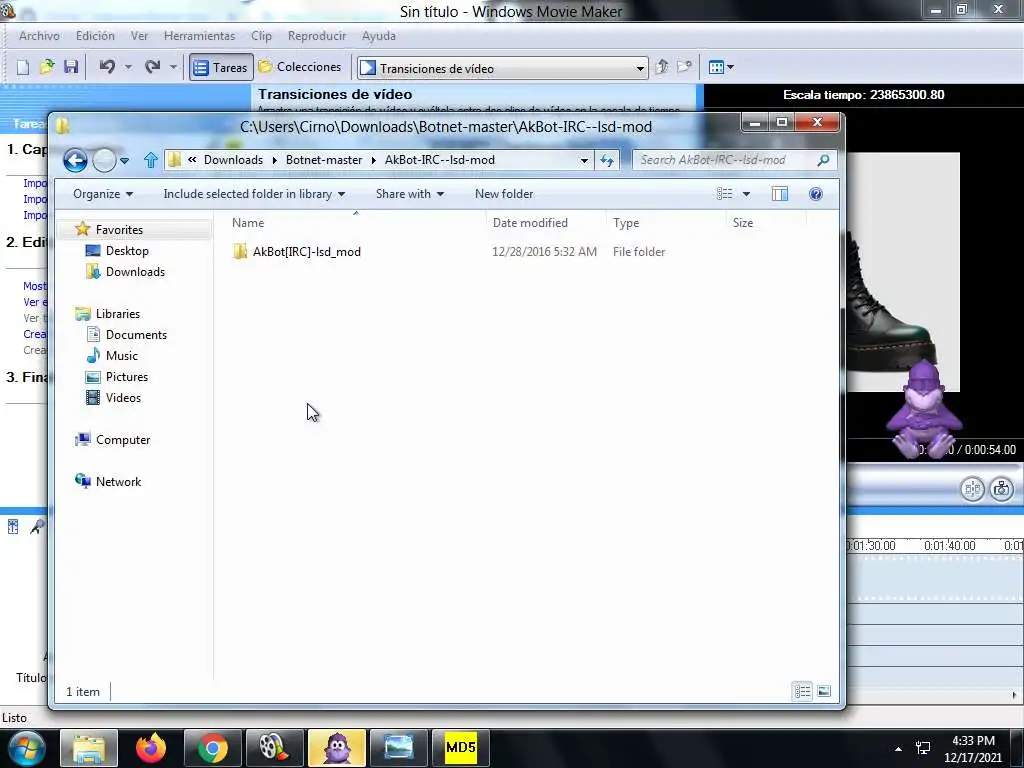The image size is (1024, 768).
Task: Toggle the Explorer preview pane
Action: click(x=780, y=194)
